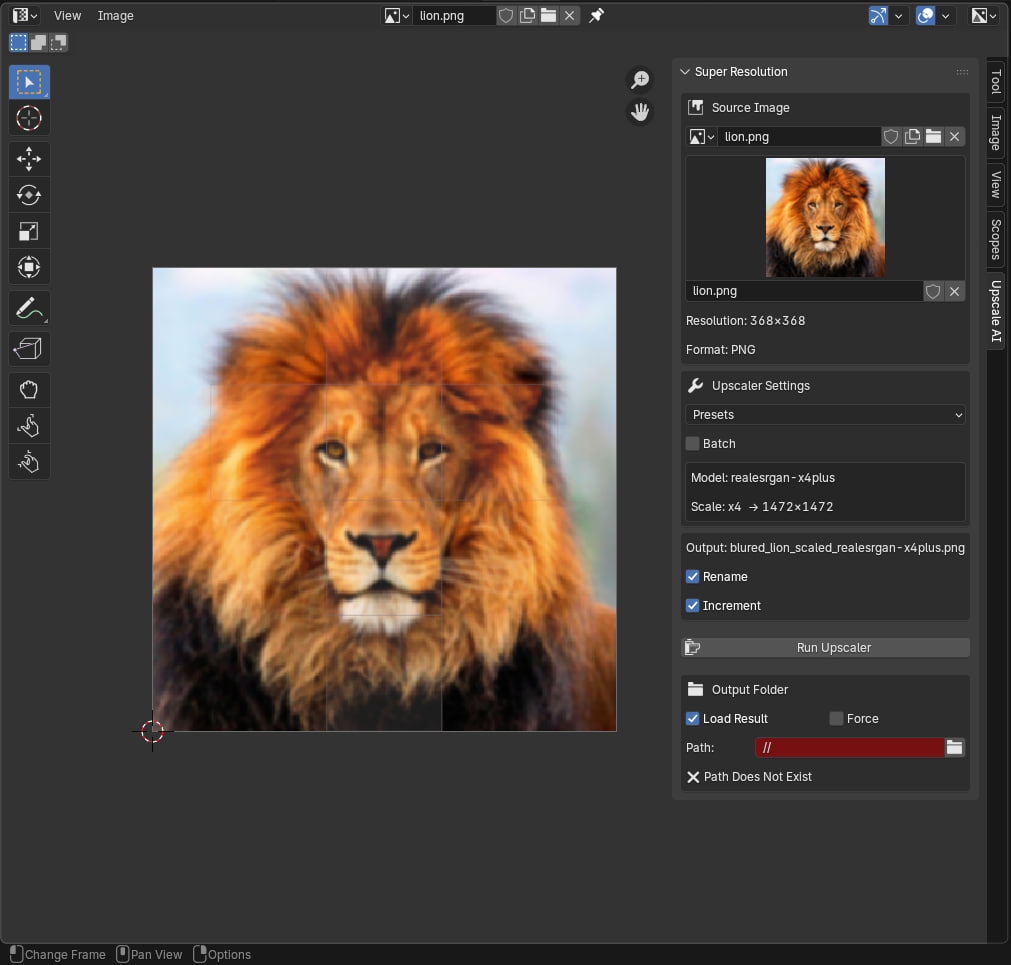Select the Pinch sculpt tool
The width and height of the screenshot is (1011, 965).
pos(29,462)
